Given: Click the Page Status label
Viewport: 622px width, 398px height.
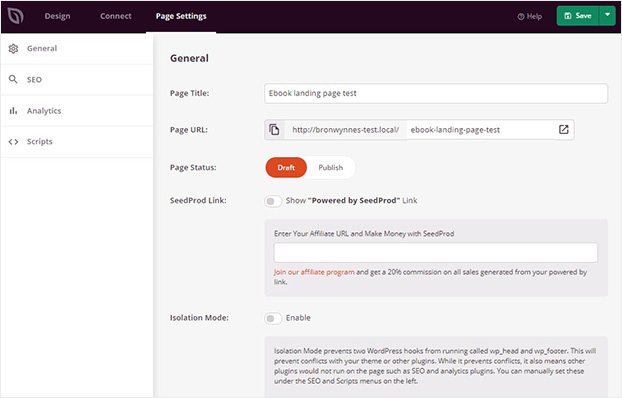Looking at the screenshot, I should coord(193,167).
